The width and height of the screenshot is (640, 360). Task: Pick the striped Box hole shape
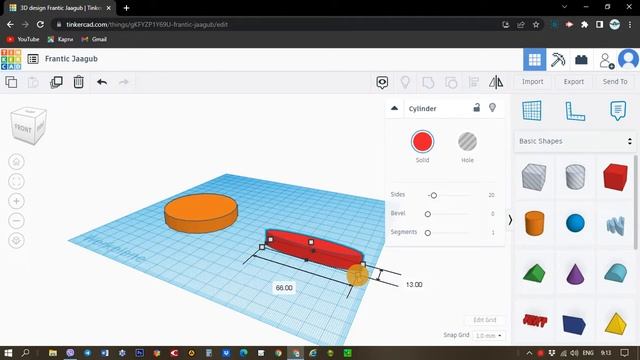(x=534, y=177)
